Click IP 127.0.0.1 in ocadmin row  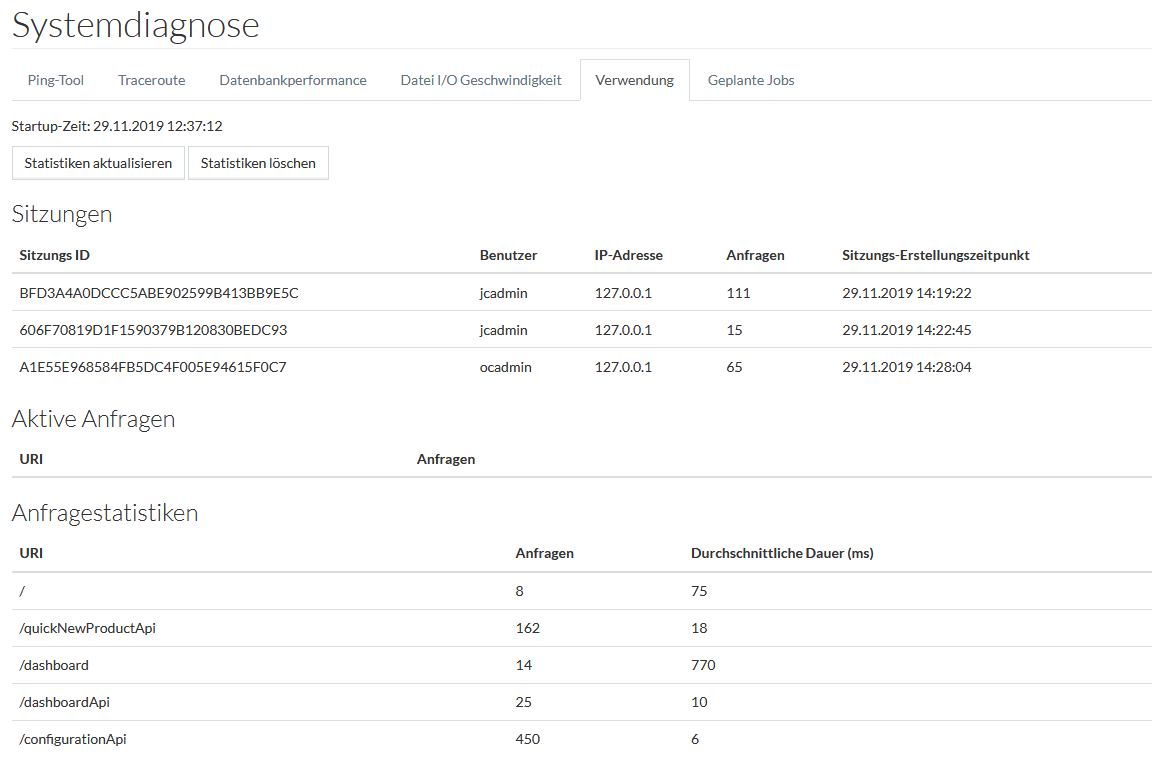(623, 367)
